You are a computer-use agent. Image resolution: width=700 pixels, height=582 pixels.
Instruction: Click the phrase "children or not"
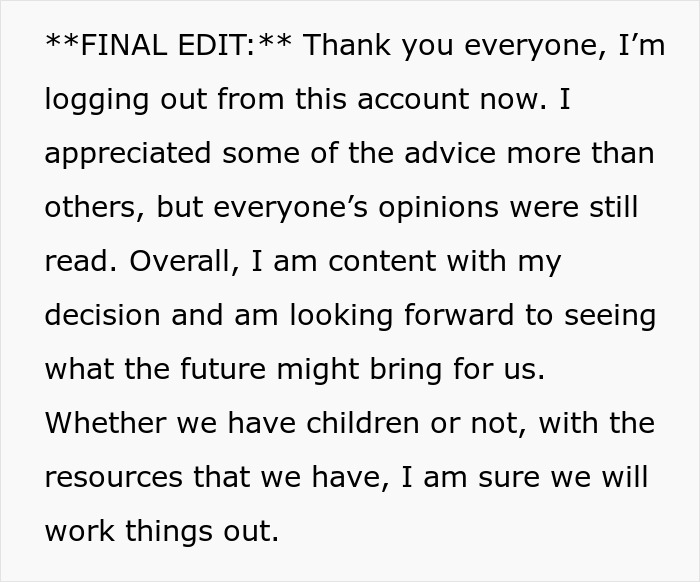point(407,424)
